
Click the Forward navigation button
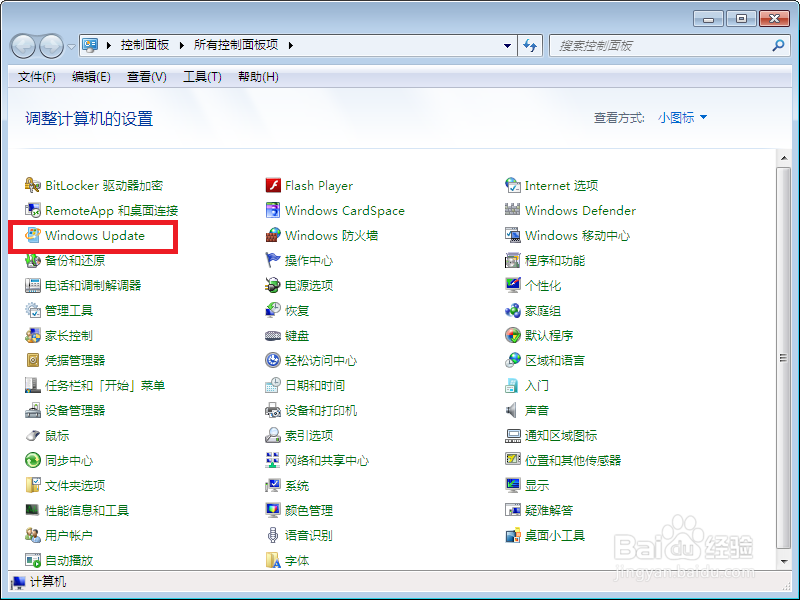point(52,46)
